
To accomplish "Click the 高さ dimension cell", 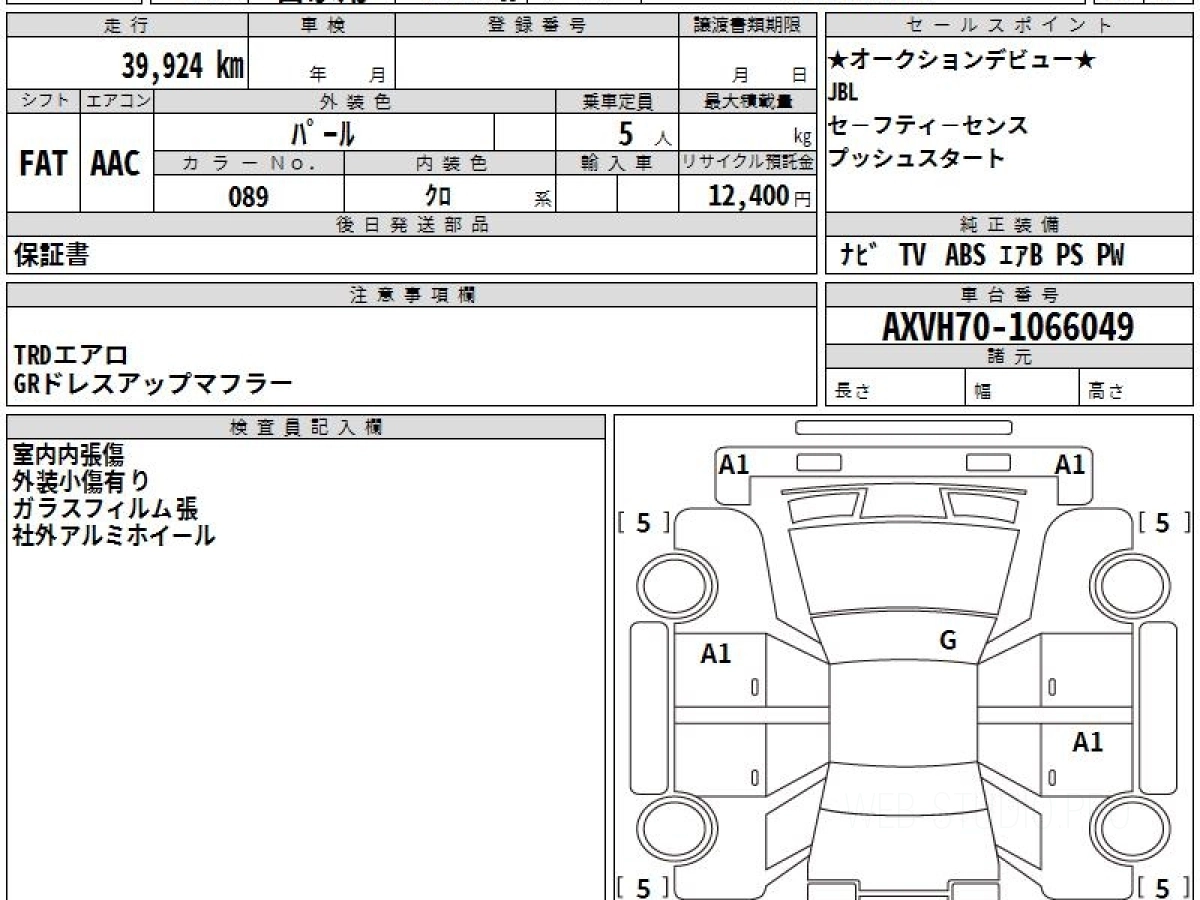I will pos(1136,388).
